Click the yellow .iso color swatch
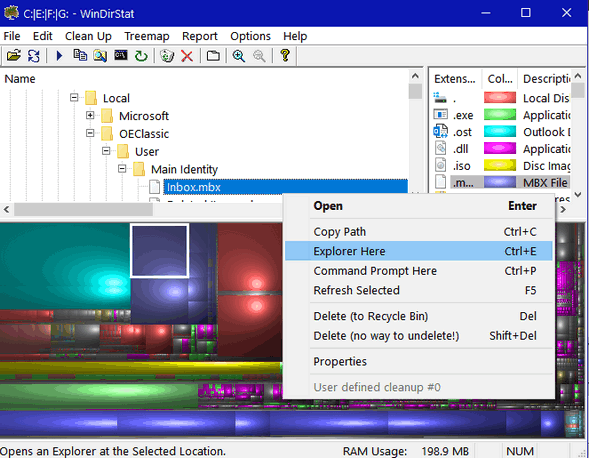This screenshot has height=458, width=589. (x=500, y=165)
